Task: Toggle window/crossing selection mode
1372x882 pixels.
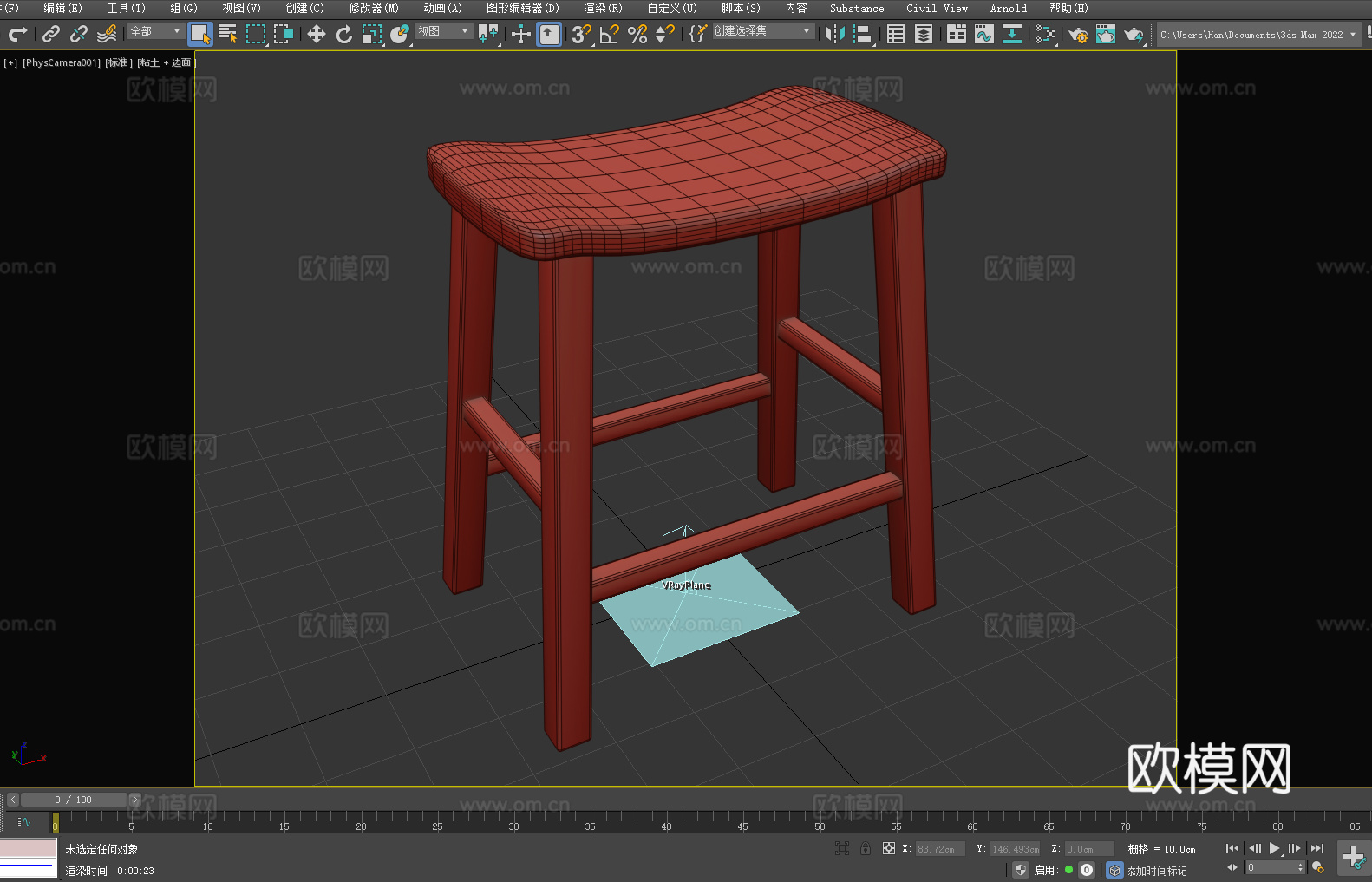Action: [284, 34]
